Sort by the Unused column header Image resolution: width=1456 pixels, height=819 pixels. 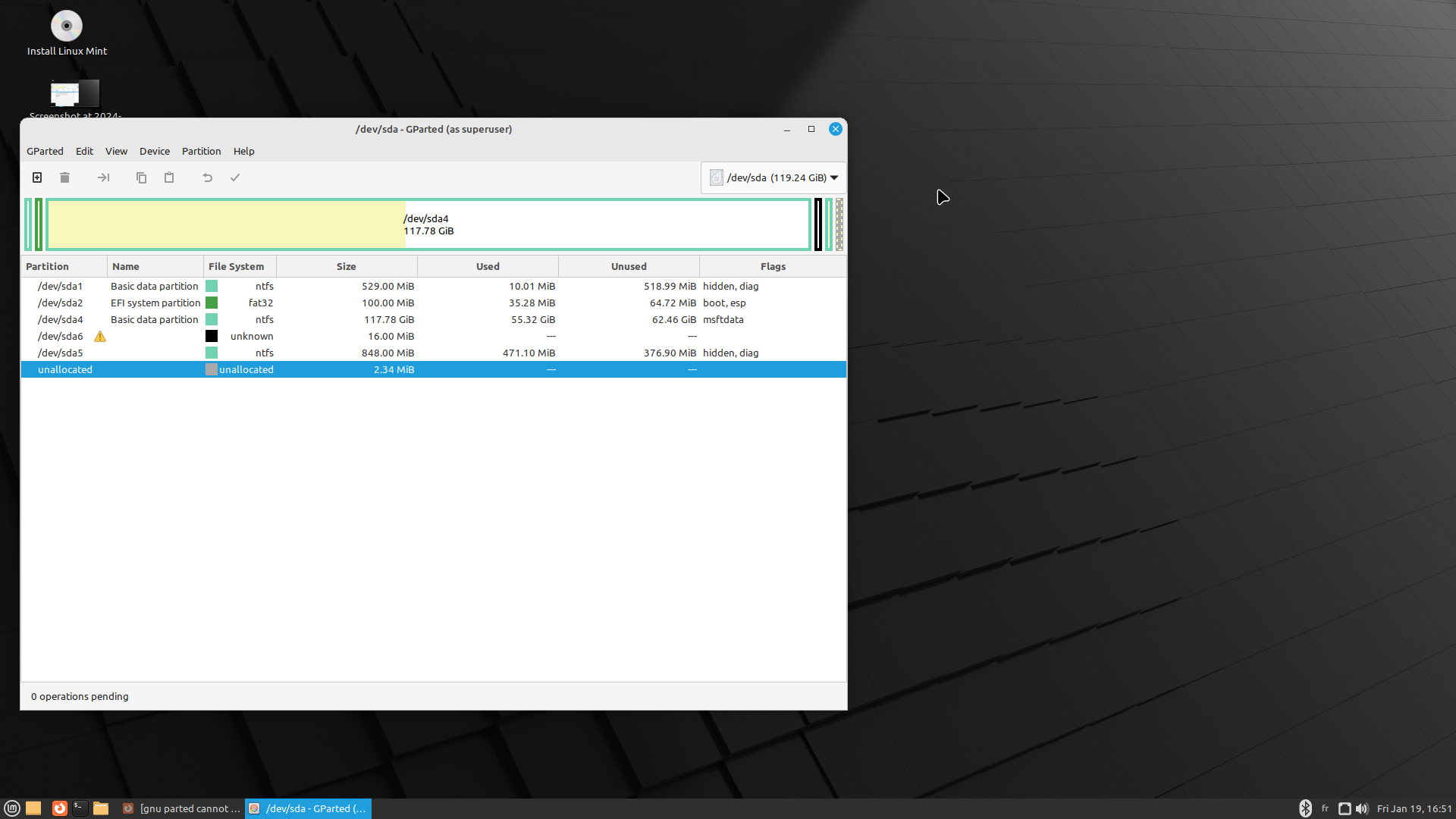tap(629, 266)
